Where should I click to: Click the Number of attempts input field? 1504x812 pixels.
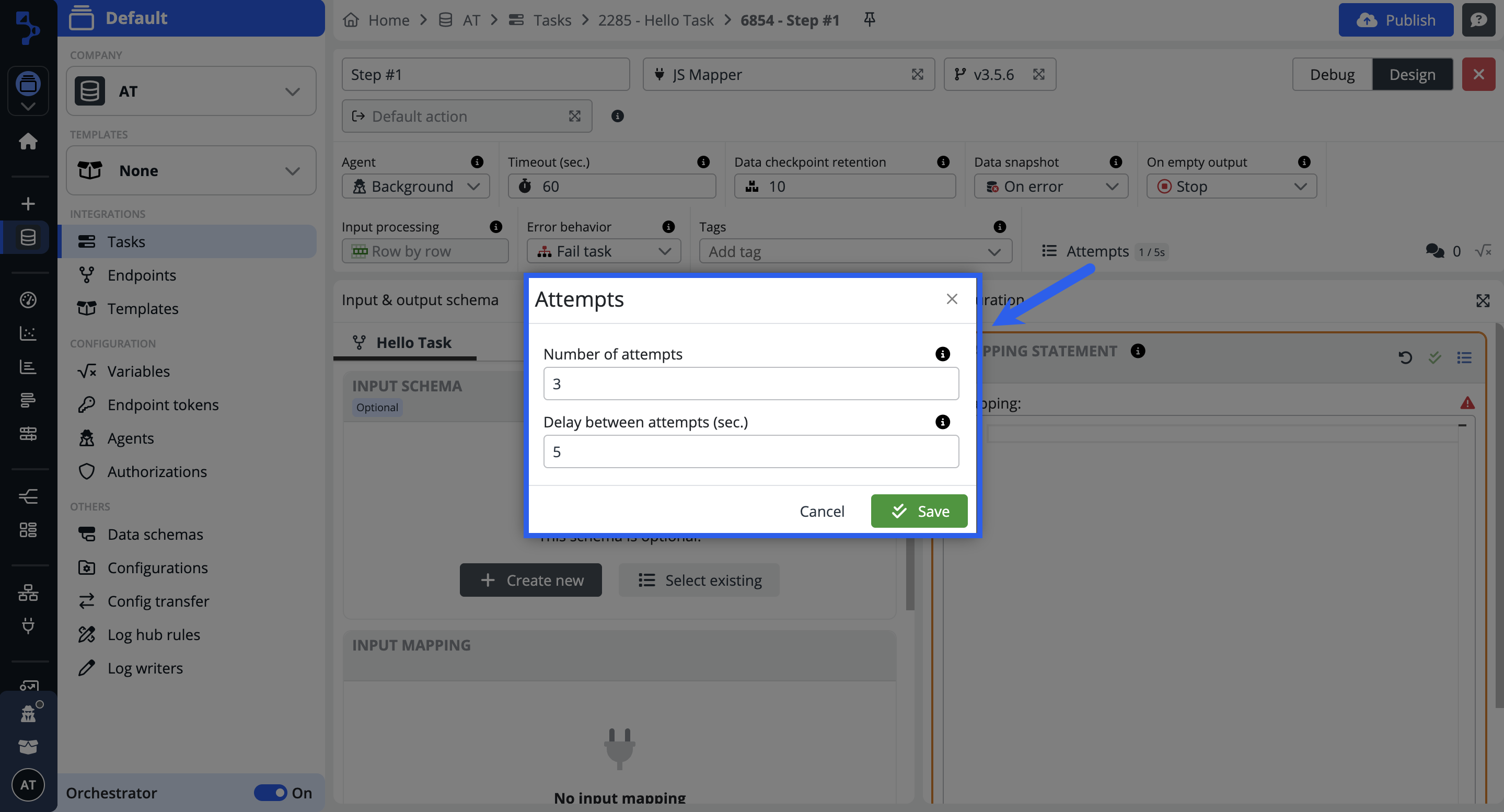click(750, 384)
